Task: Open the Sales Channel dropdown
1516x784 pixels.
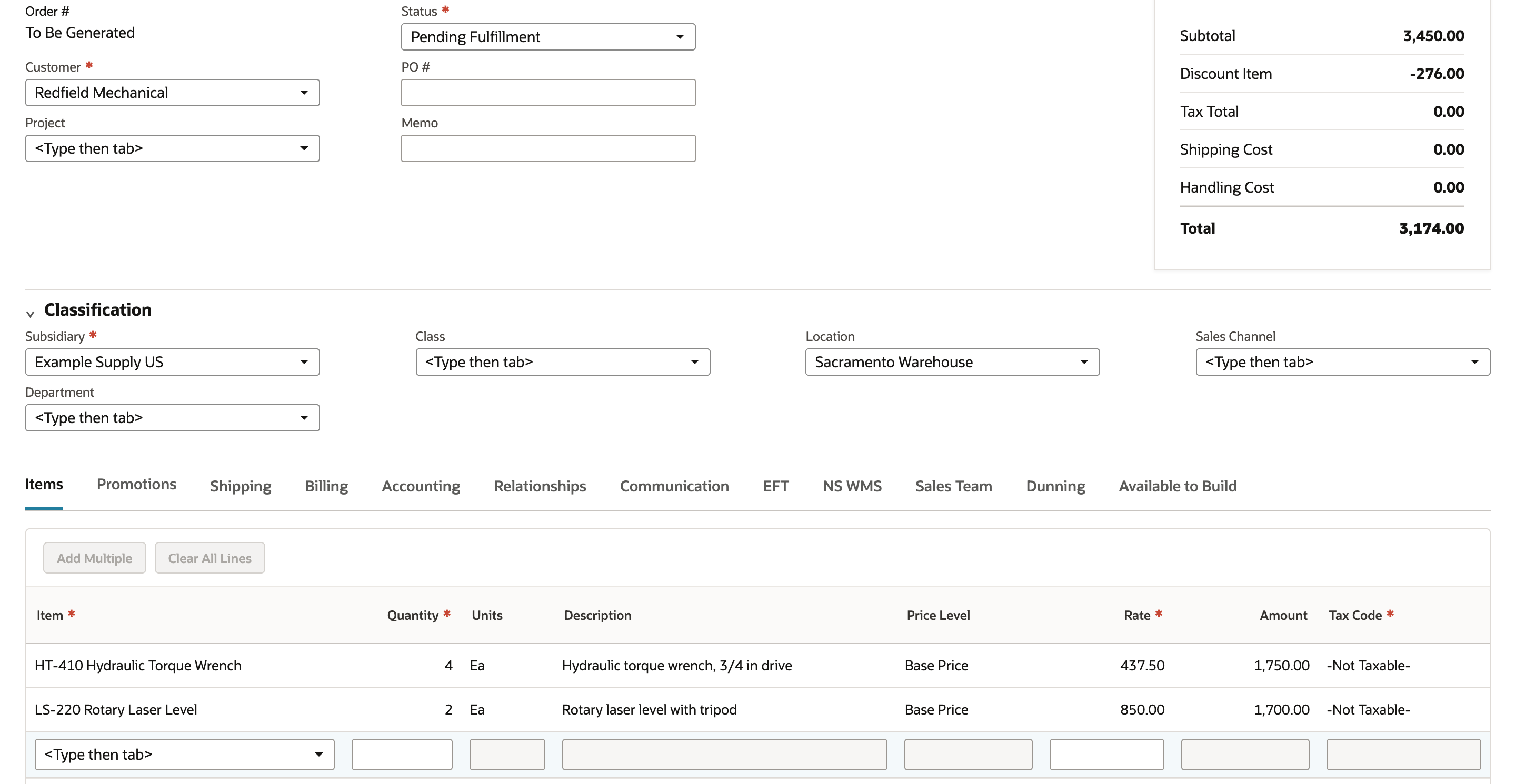Action: tap(1342, 361)
